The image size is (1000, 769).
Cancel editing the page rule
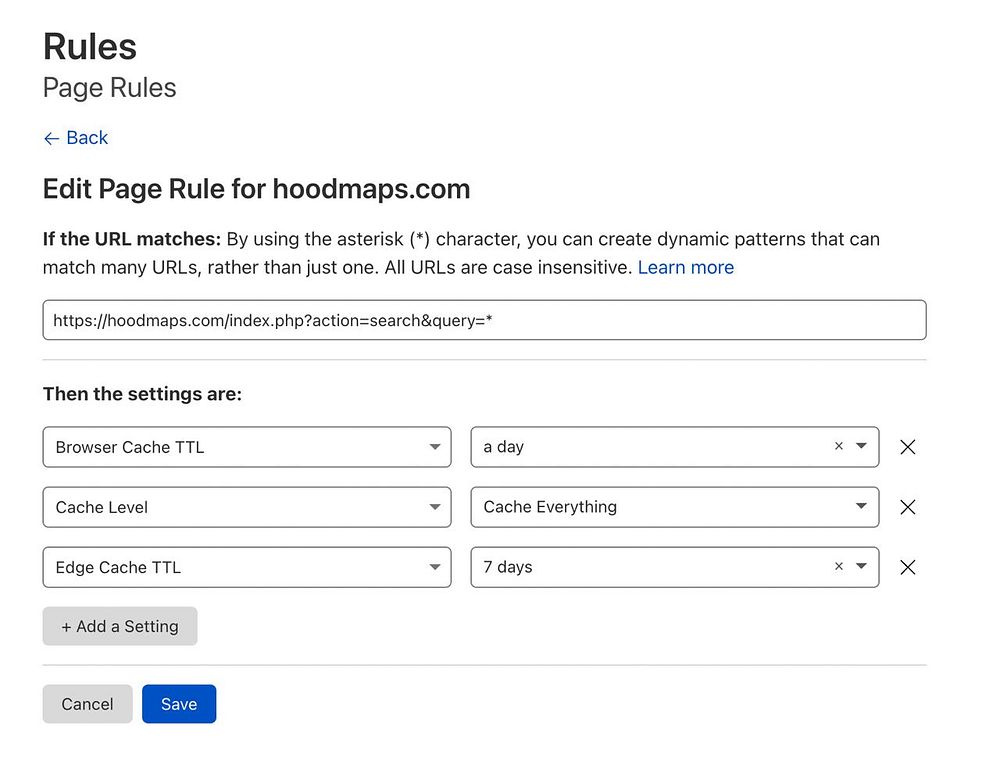pyautogui.click(x=87, y=704)
